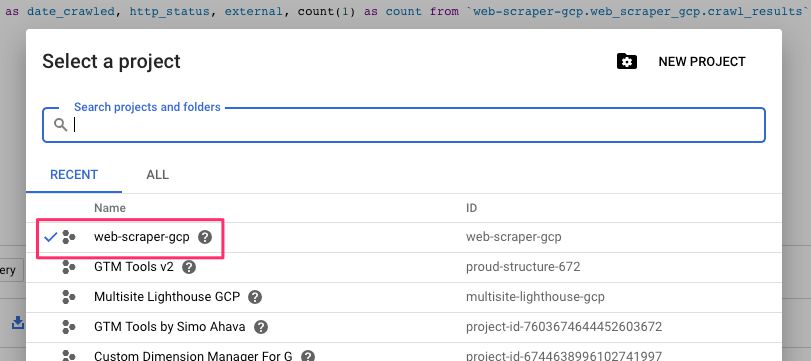811x361 pixels.
Task: Click the ID column header
Action: point(471,208)
